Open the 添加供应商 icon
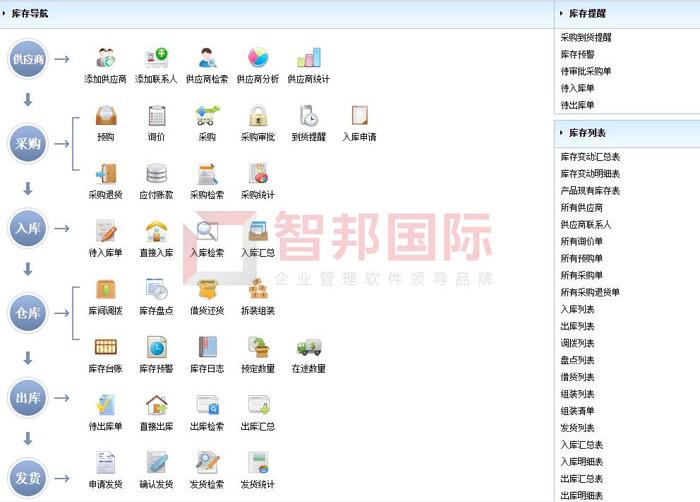This screenshot has width=700, height=502. (x=106, y=58)
